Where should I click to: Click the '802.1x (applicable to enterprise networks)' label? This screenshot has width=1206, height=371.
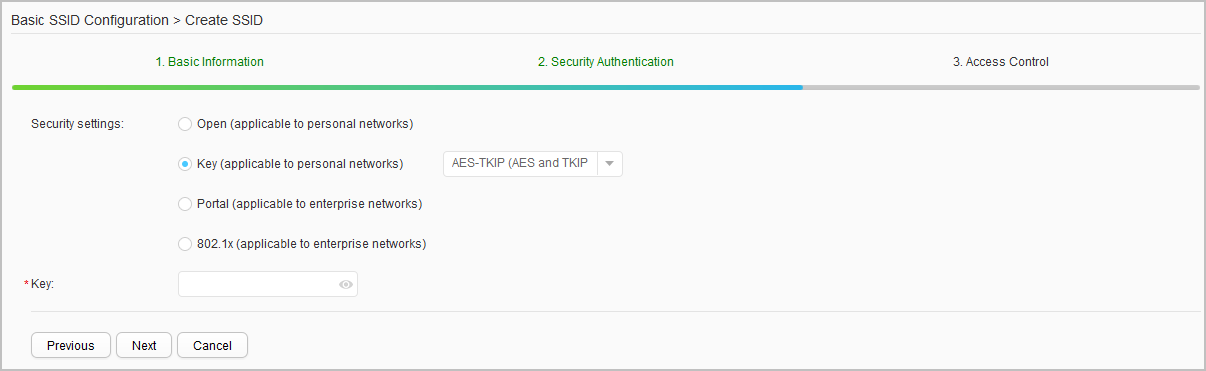click(x=312, y=244)
